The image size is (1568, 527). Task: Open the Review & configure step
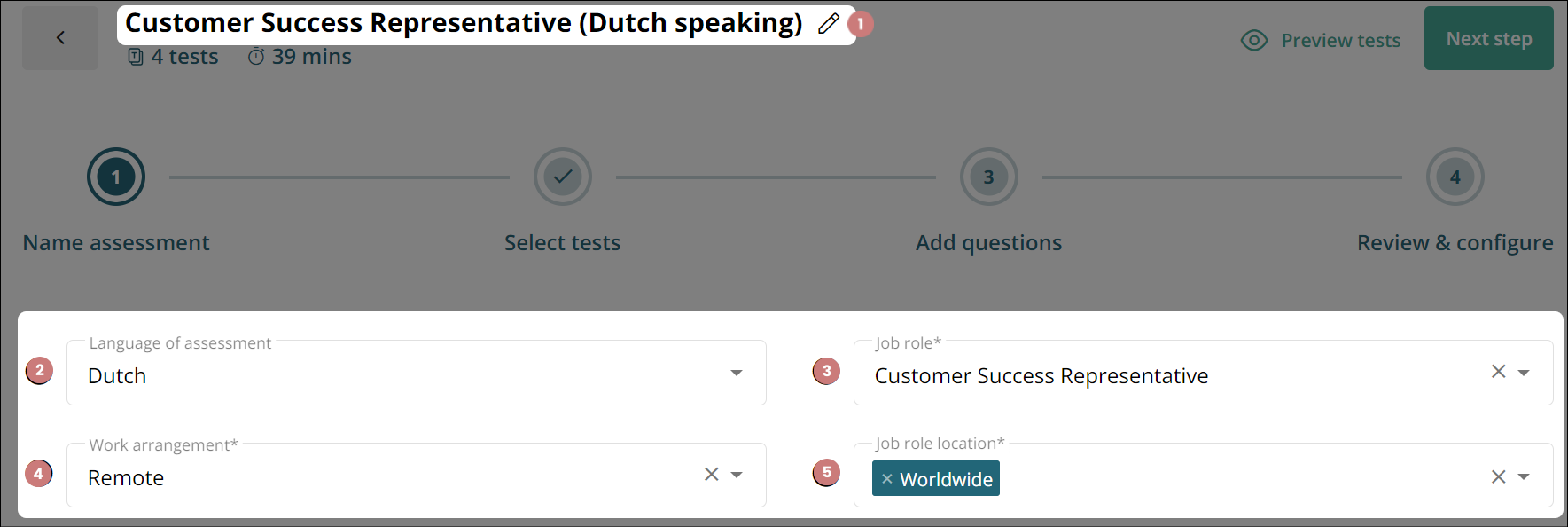(x=1455, y=177)
